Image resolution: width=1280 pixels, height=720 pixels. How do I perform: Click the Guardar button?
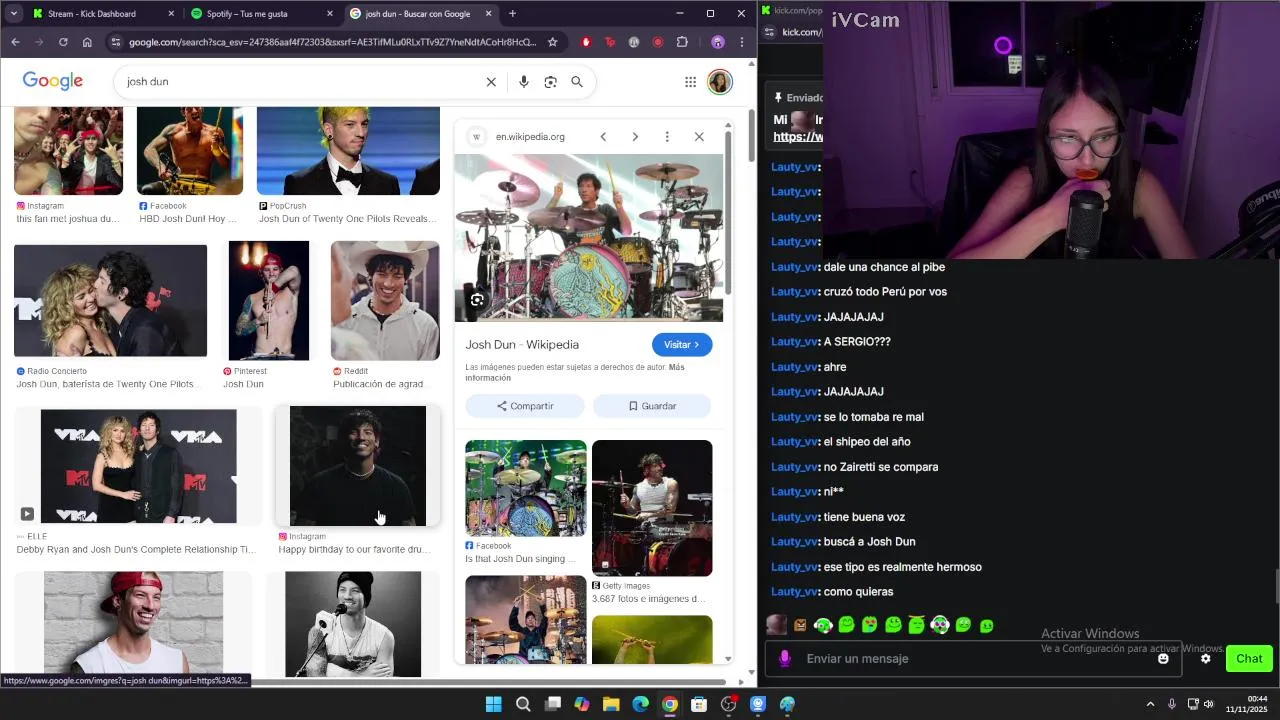652,406
